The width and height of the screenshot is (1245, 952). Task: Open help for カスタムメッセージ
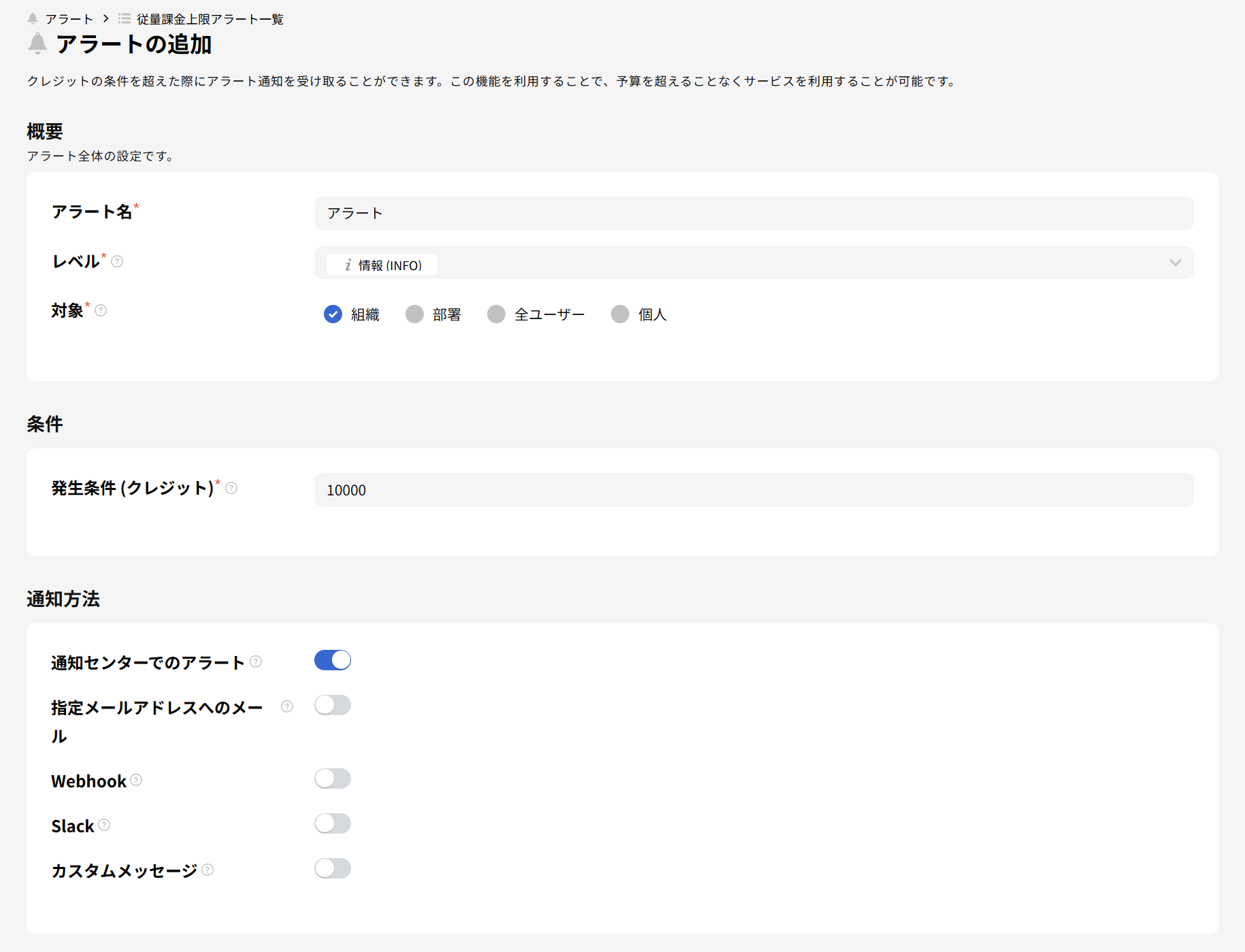point(208,870)
